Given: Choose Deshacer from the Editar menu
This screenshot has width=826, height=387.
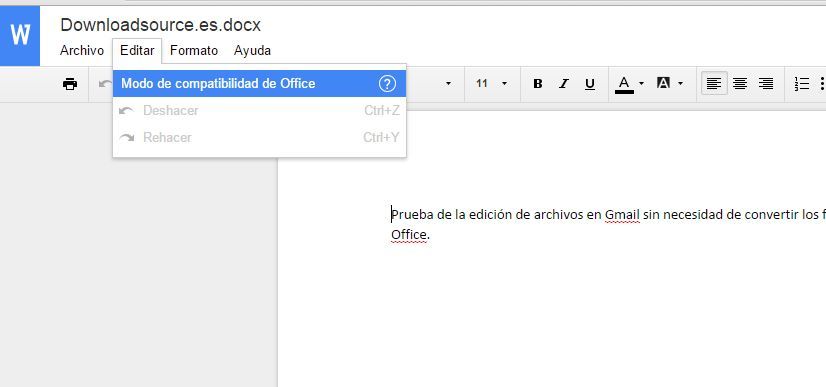Looking at the screenshot, I should (x=259, y=111).
